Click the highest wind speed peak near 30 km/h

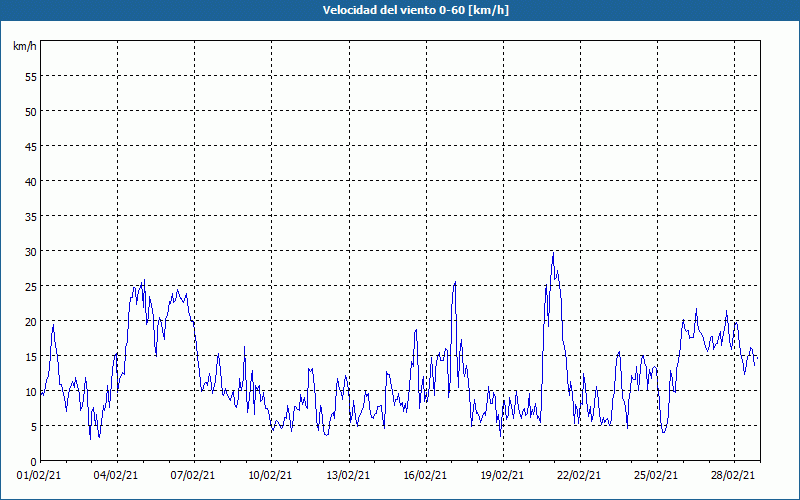click(553, 253)
